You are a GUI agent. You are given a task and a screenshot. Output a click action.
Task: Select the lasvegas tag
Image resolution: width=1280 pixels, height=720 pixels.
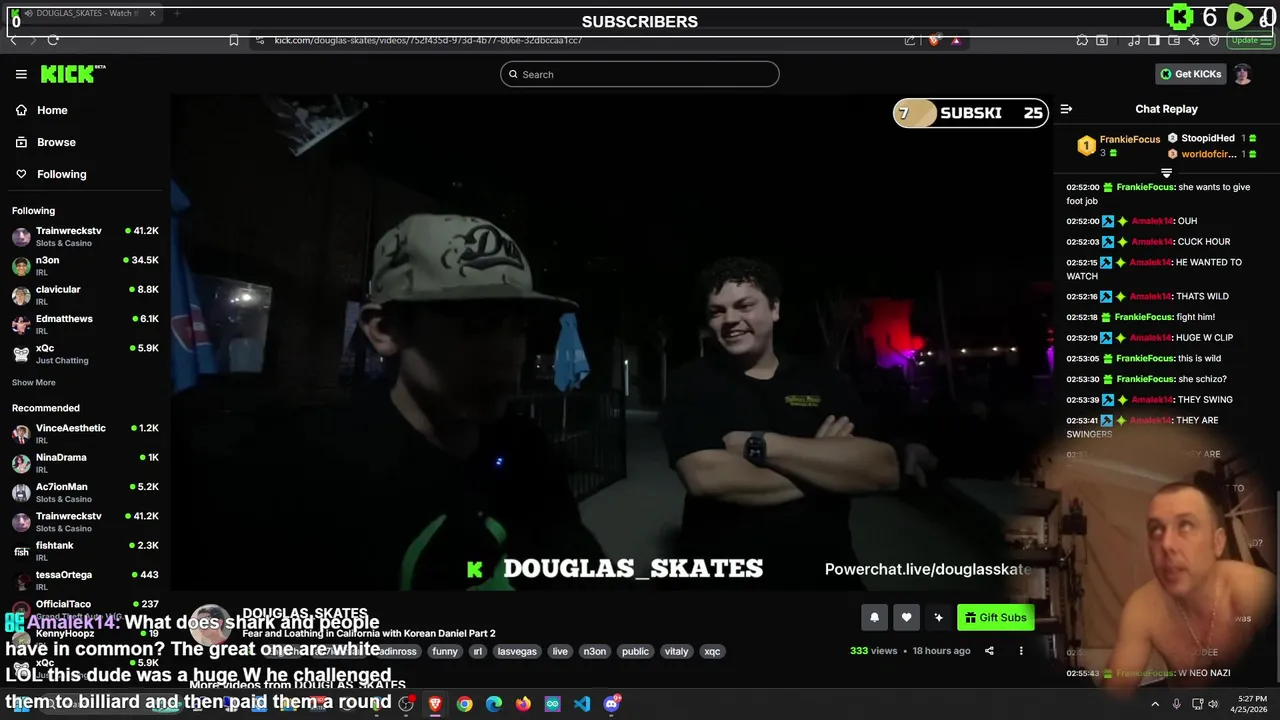pos(517,651)
